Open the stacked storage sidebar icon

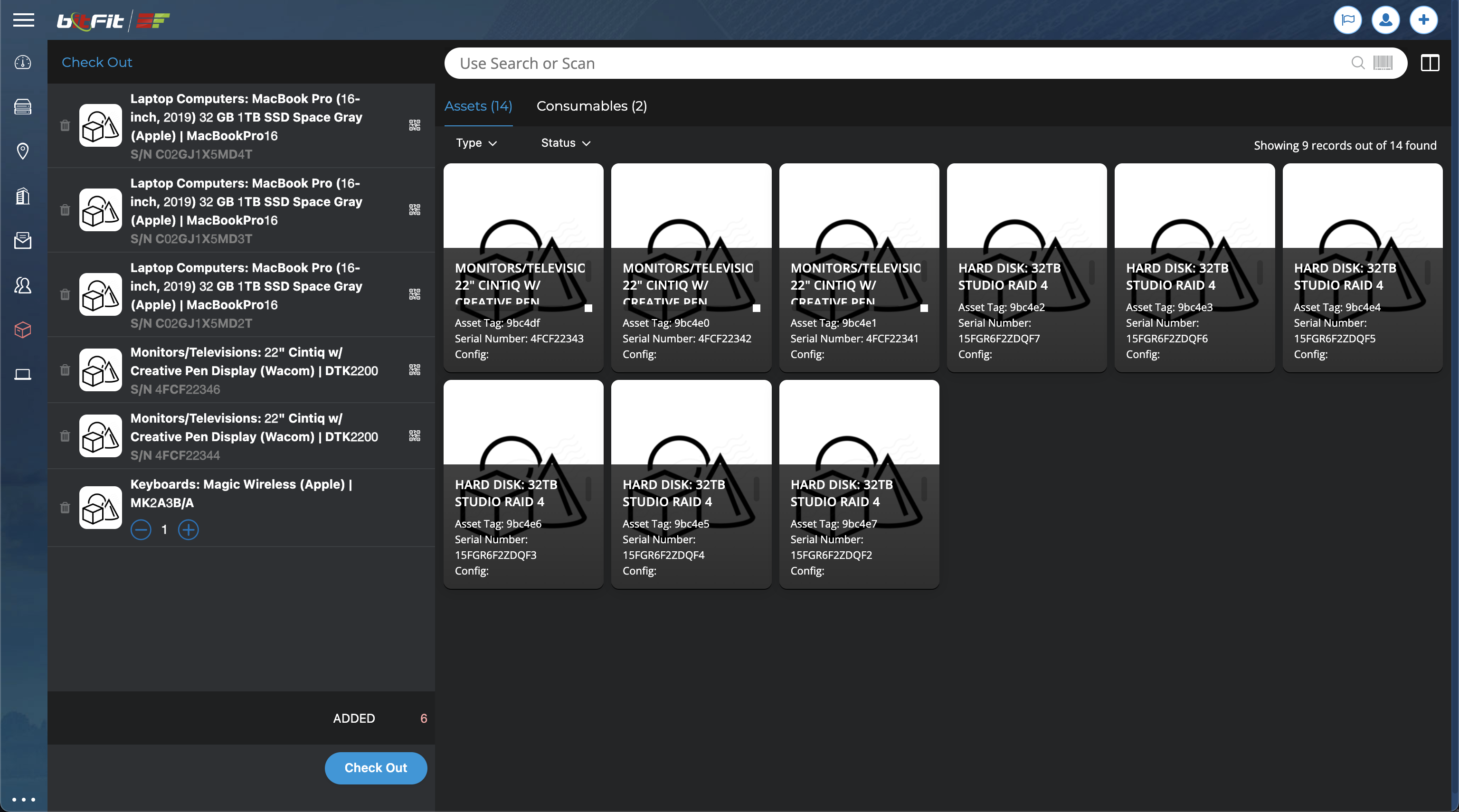tap(23, 106)
